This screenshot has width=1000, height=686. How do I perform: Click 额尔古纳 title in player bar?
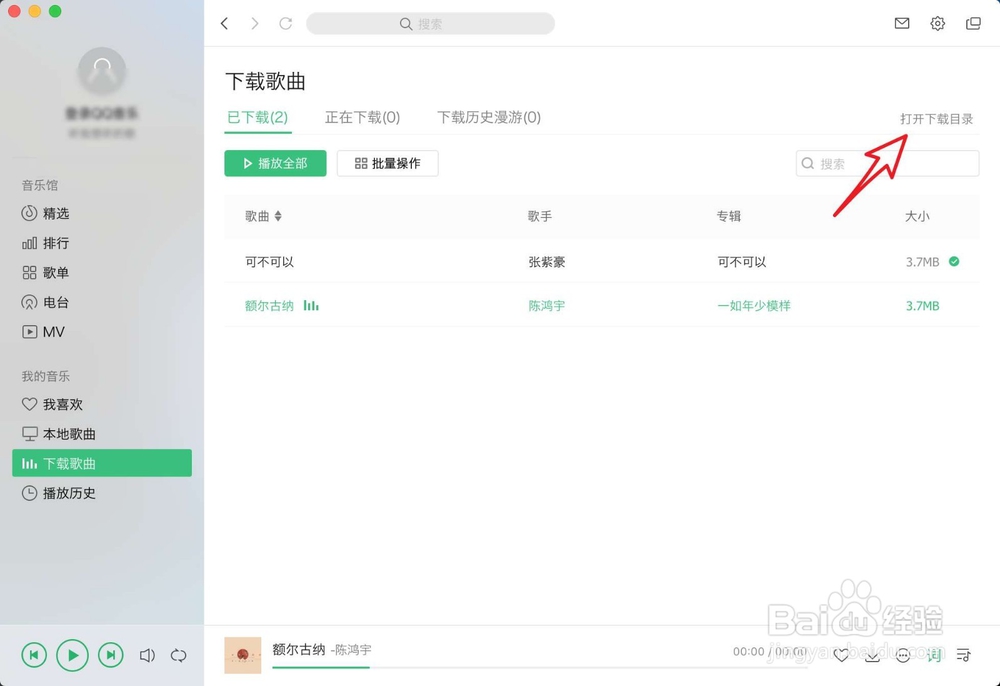(299, 650)
